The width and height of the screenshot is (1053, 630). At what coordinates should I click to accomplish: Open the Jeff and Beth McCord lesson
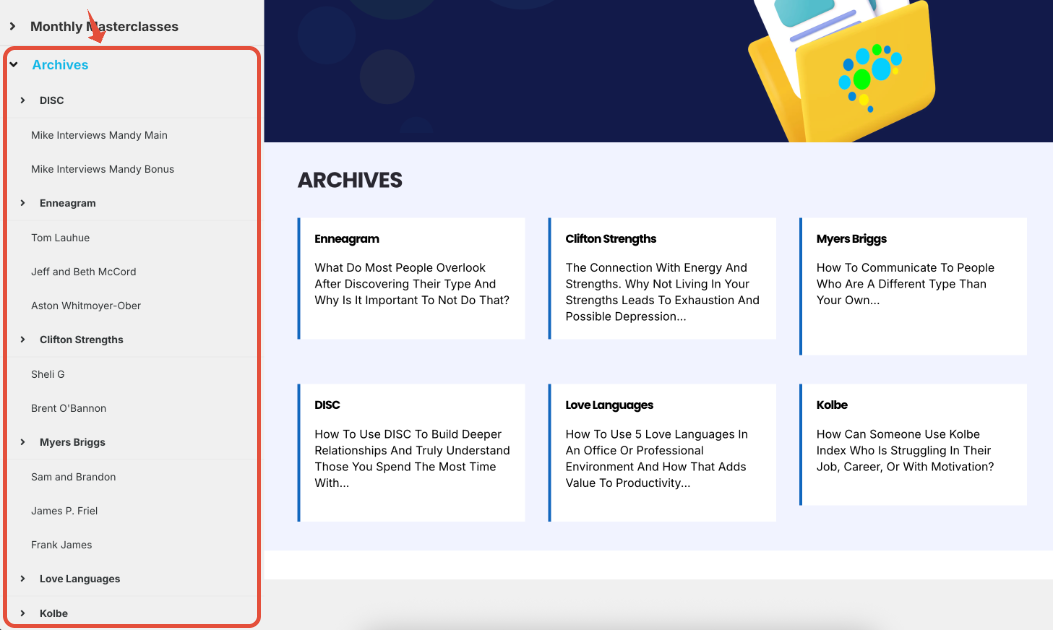tap(83, 271)
